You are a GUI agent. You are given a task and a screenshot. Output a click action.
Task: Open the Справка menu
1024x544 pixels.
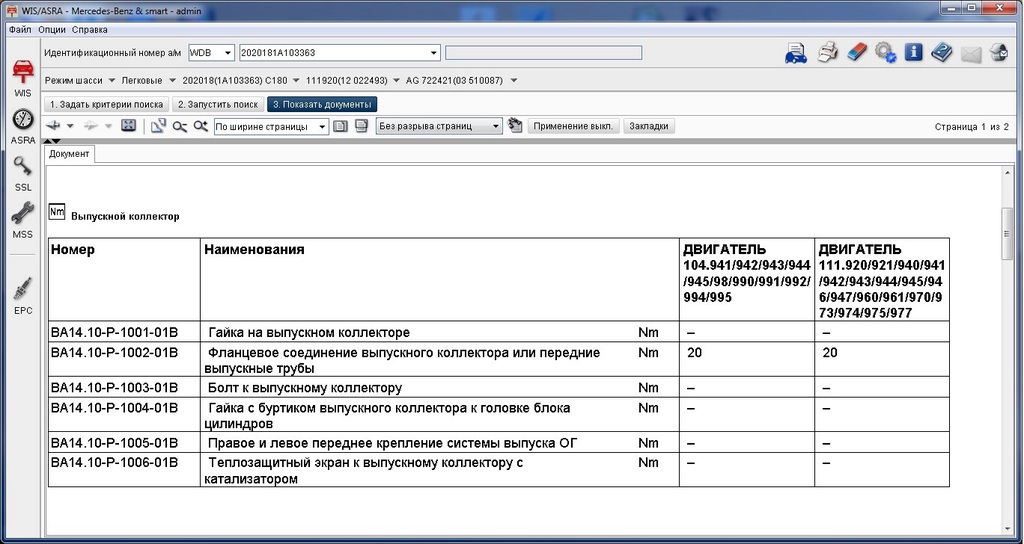89,29
